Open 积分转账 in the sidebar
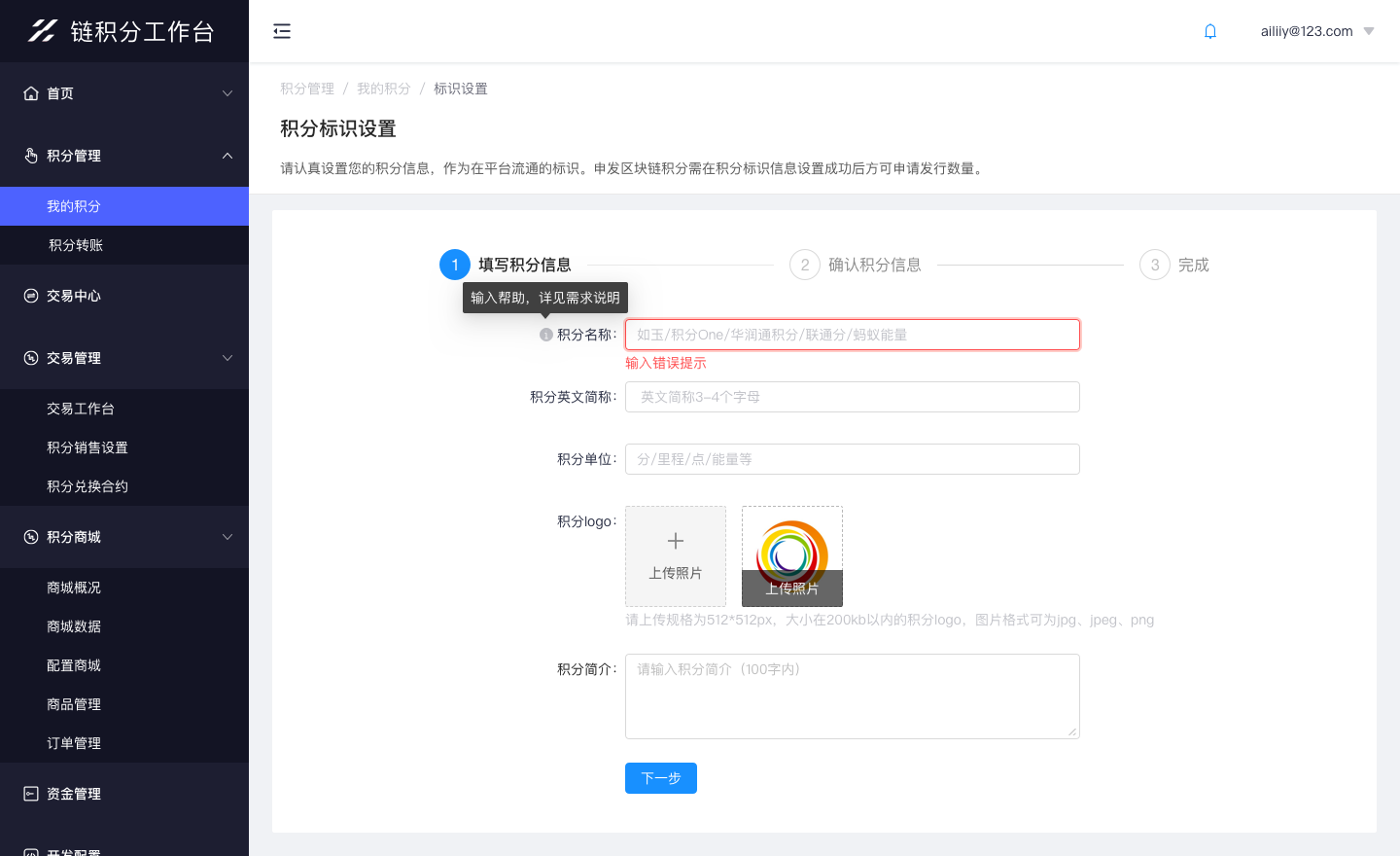Image resolution: width=1400 pixels, height=856 pixels. (x=76, y=245)
